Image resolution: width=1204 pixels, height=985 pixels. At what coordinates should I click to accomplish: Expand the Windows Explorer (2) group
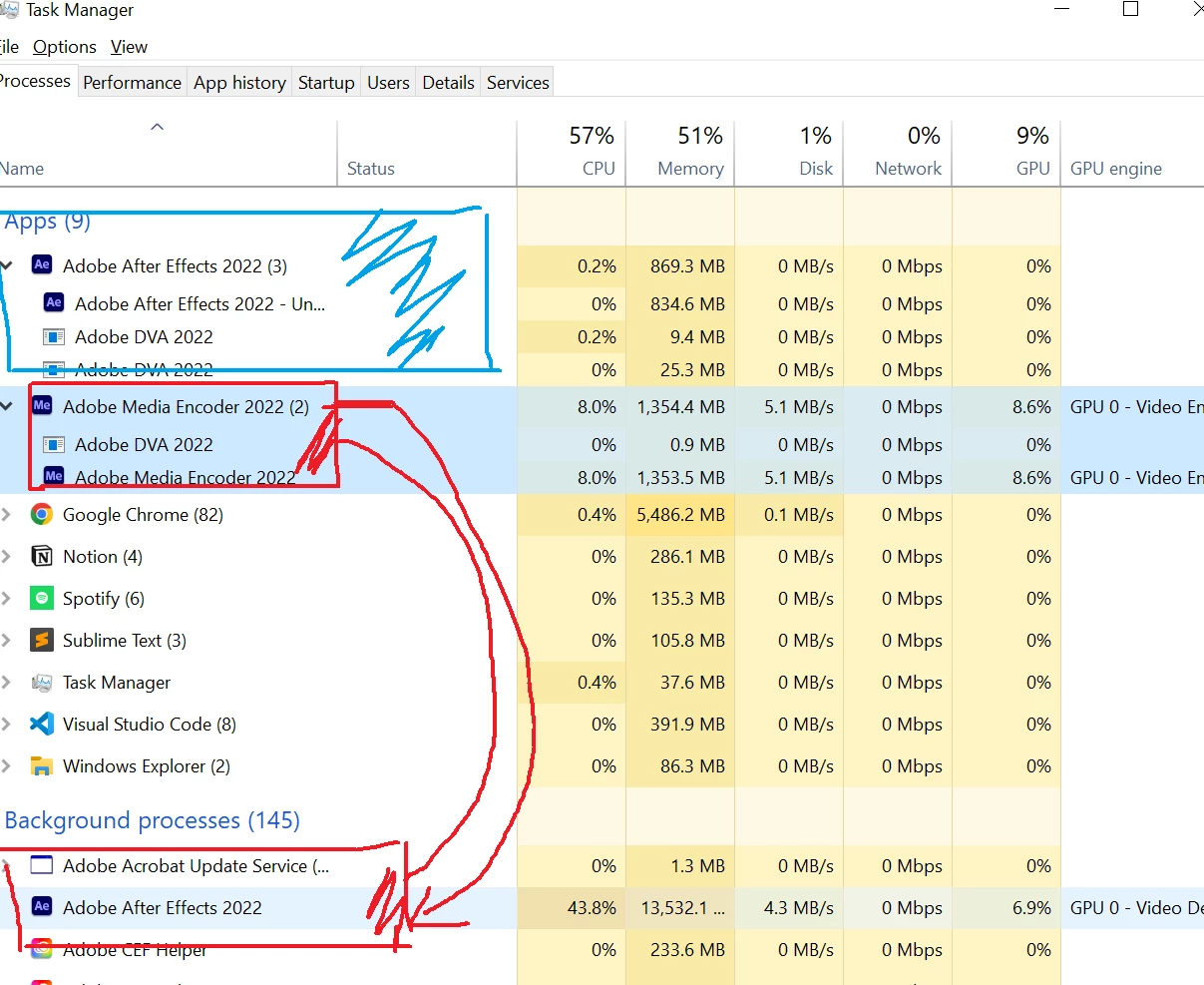[x=7, y=766]
